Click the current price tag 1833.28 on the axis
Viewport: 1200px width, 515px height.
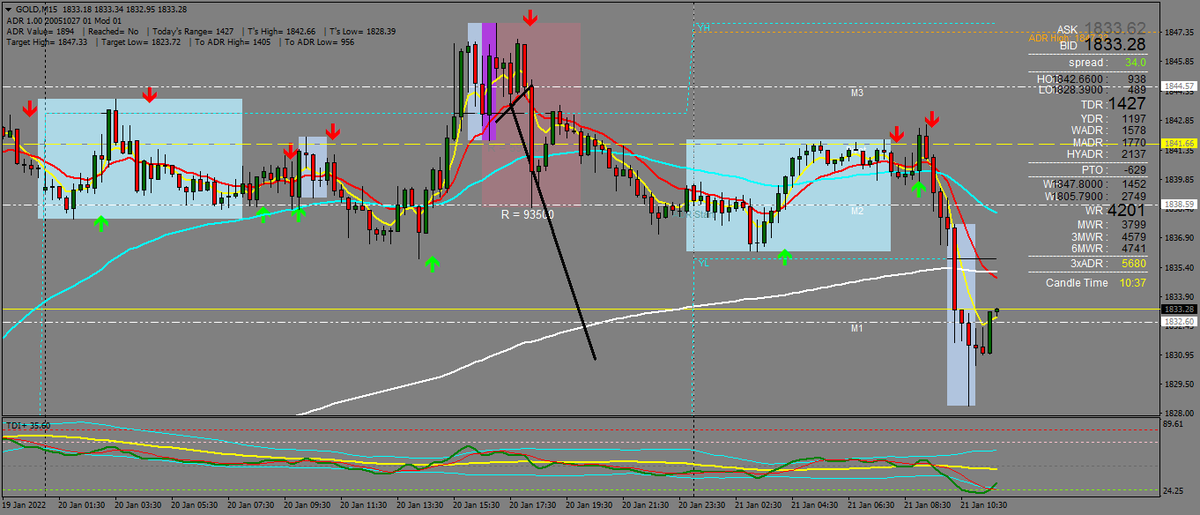1179,309
